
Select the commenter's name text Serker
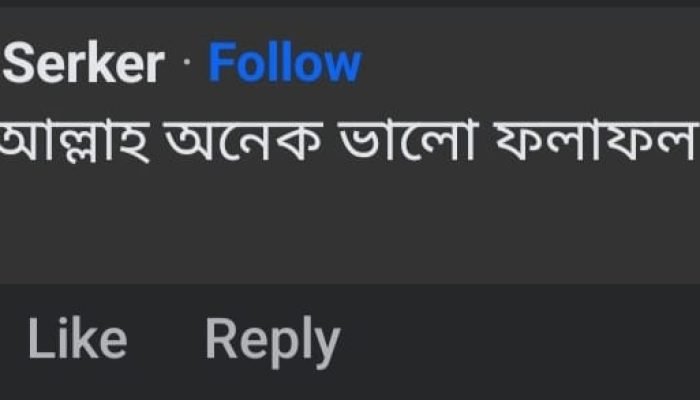point(84,65)
